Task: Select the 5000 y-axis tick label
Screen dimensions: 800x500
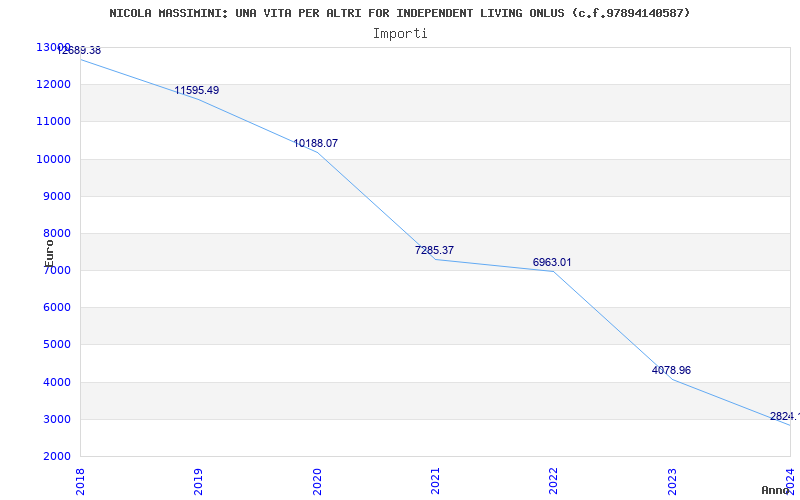Action: click(56, 345)
